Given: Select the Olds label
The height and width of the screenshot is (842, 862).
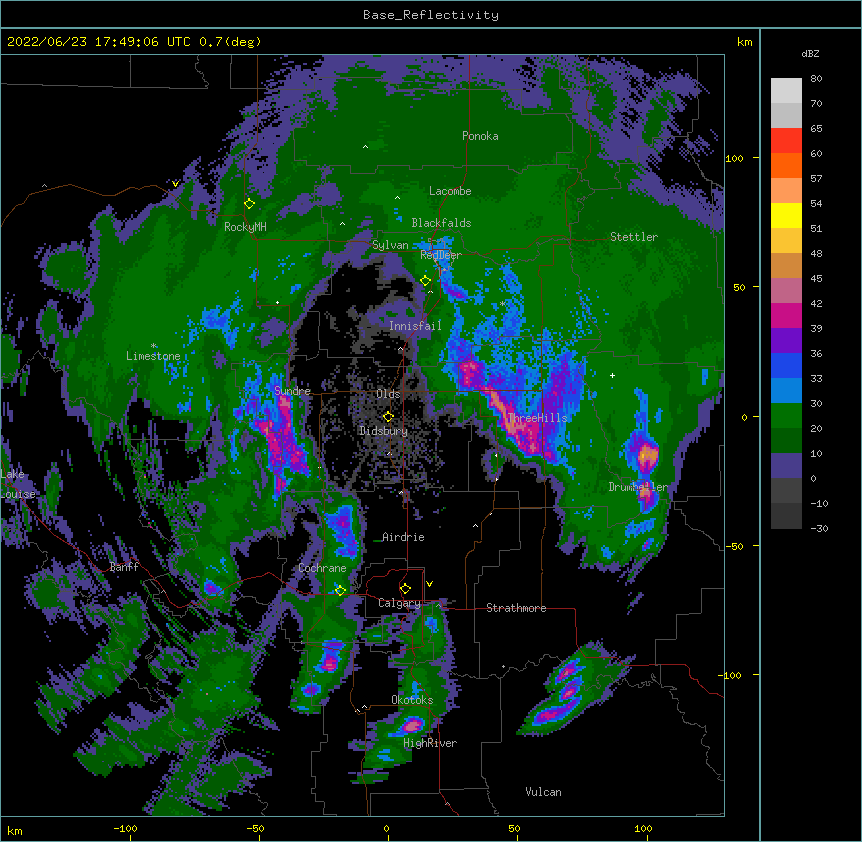Looking at the screenshot, I should coord(388,394).
